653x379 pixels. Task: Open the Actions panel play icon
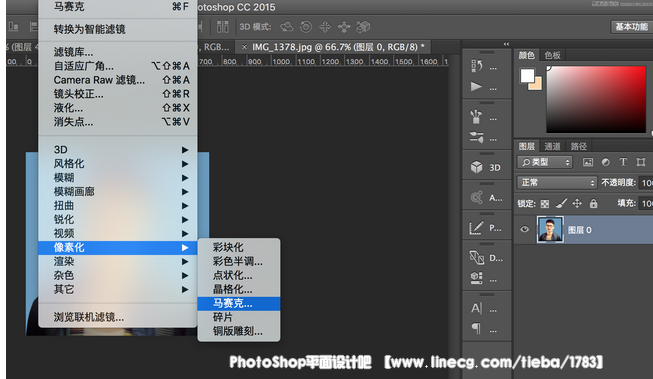(x=476, y=87)
